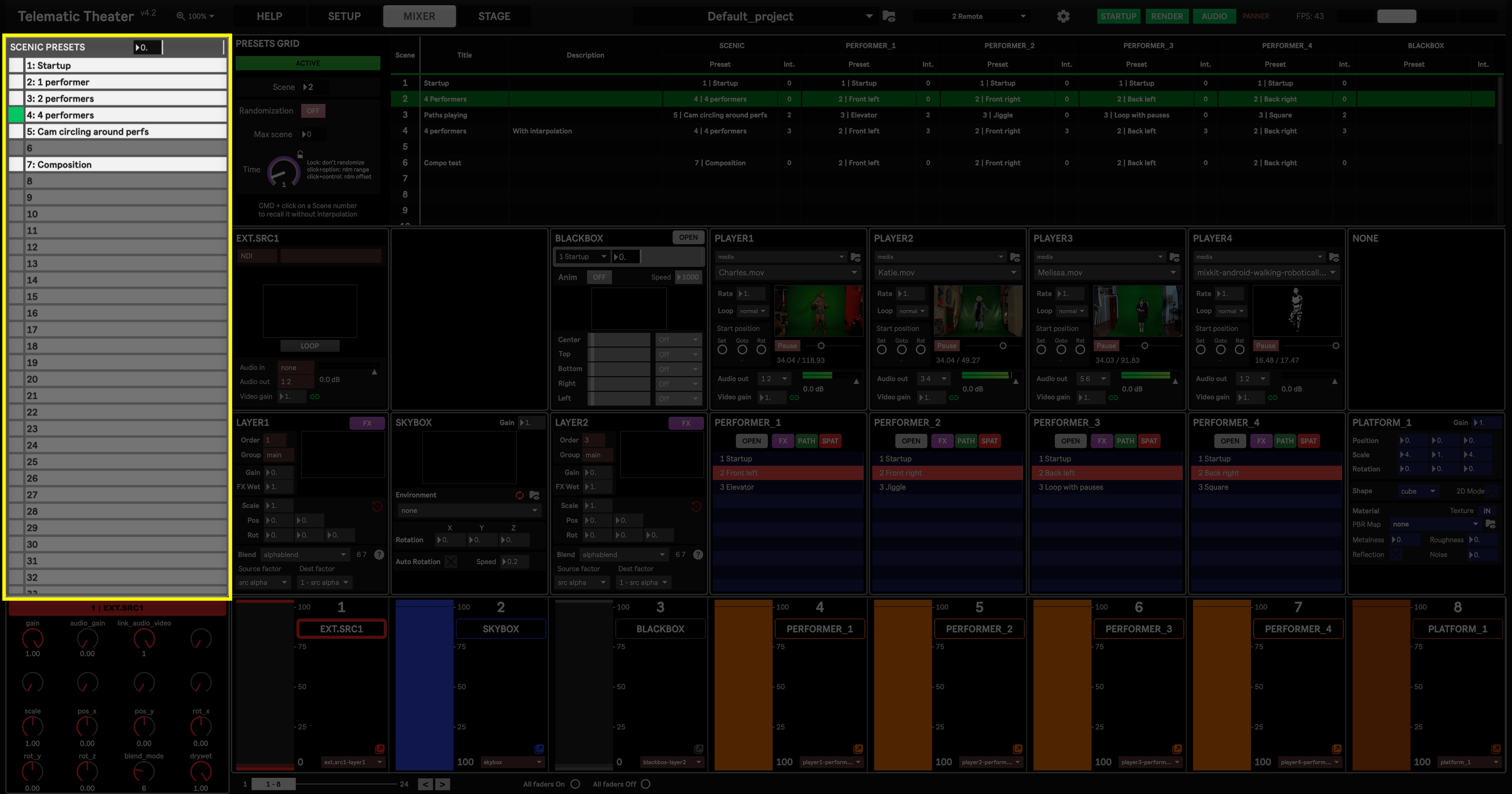Click the LAYER2 transform reset icon

[x=696, y=506]
